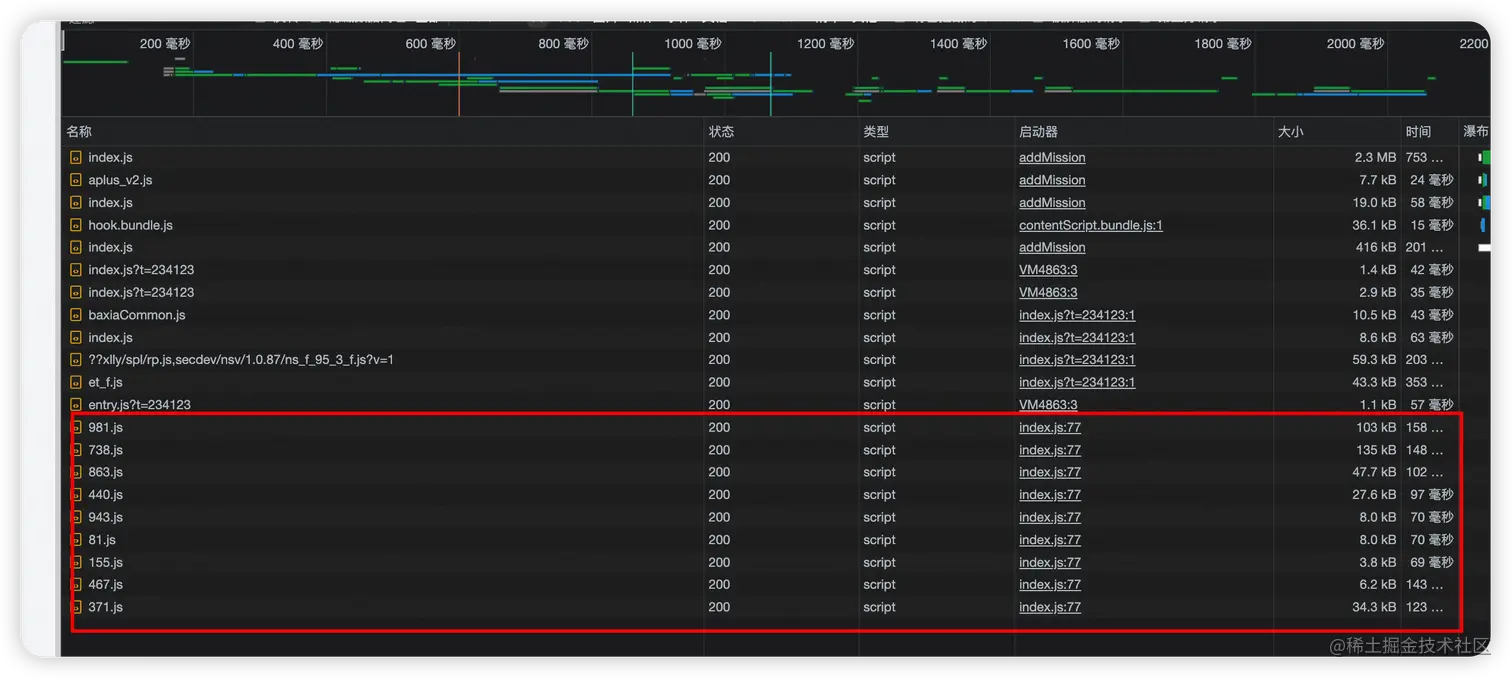This screenshot has width=1512, height=678.
Task: Click the 135 kB size cell
Action: point(1376,450)
